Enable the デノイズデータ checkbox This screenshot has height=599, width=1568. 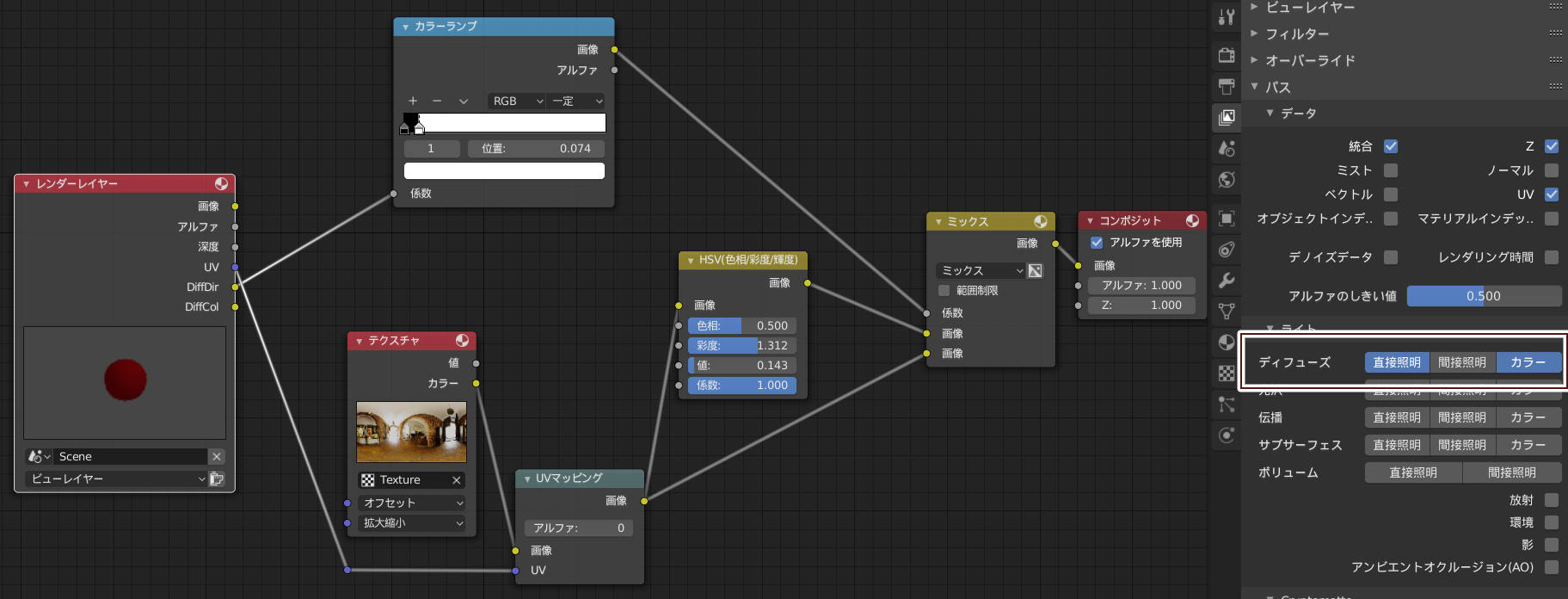point(1391,256)
